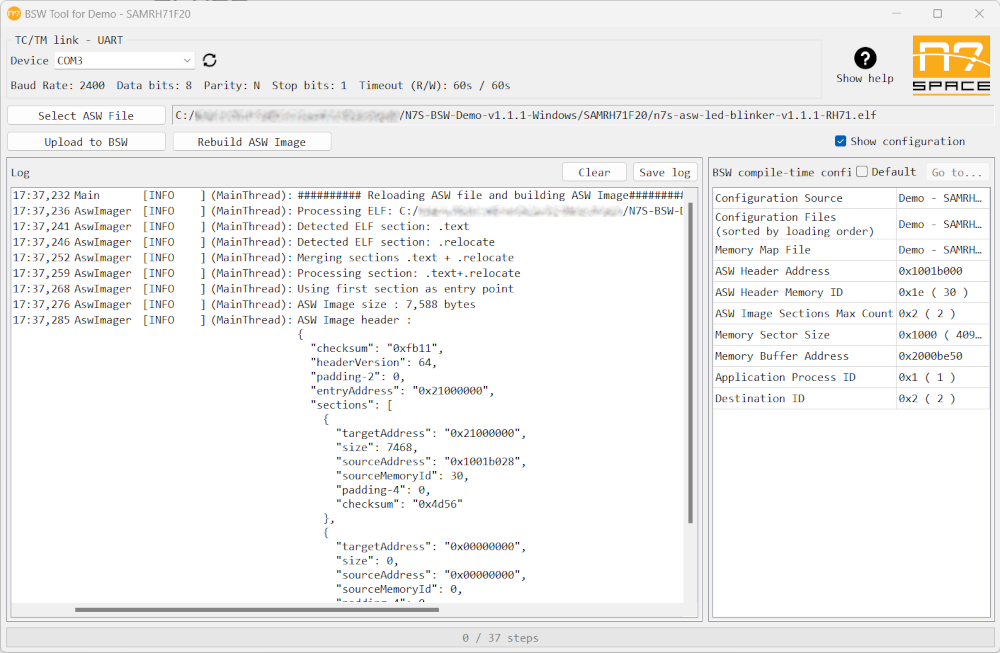Toggle the Show configuration checkbox
This screenshot has width=1000, height=653.
(841, 141)
